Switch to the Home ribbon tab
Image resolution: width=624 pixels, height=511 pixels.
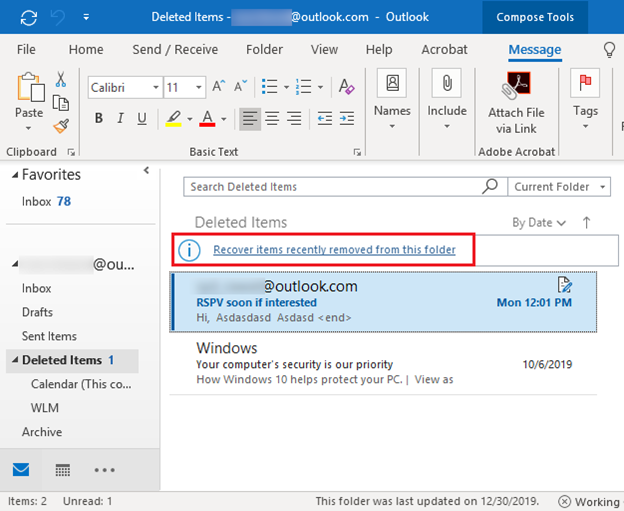(86, 49)
